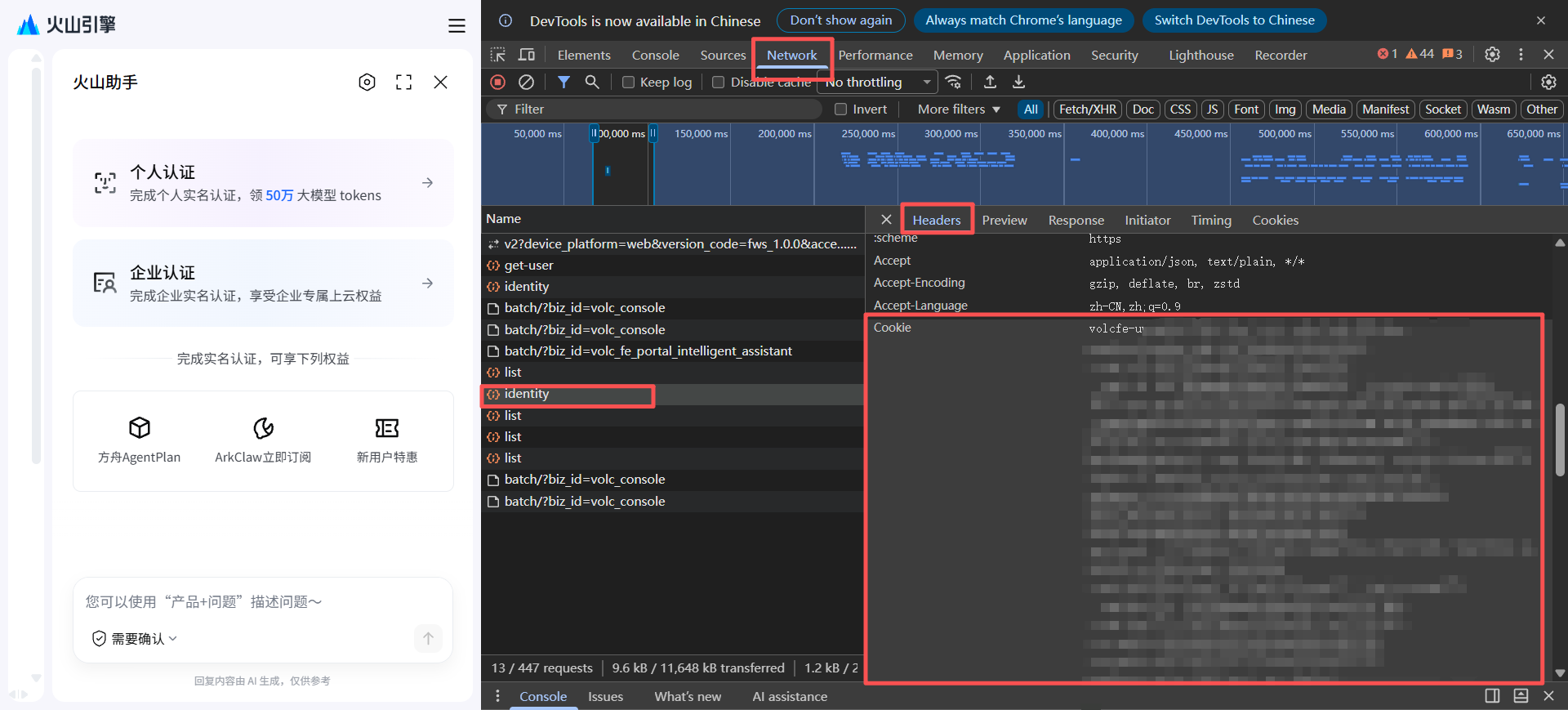Open the hamburger menu beside 火山引擎 logo
The image size is (1568, 710).
click(x=457, y=26)
